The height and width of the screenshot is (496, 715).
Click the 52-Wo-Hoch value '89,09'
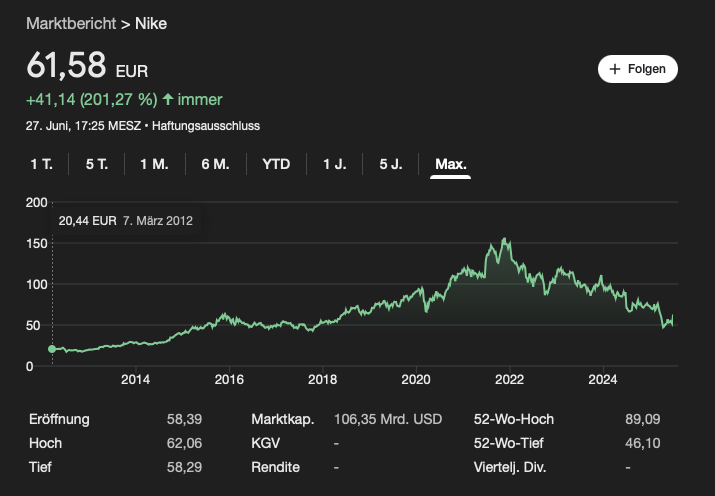(x=642, y=419)
